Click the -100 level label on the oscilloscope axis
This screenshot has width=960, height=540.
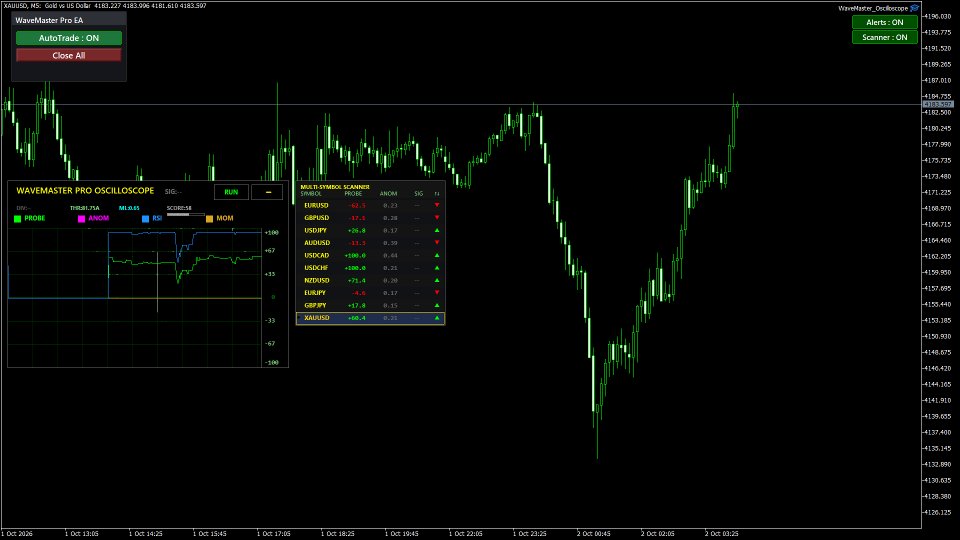[x=271, y=362]
